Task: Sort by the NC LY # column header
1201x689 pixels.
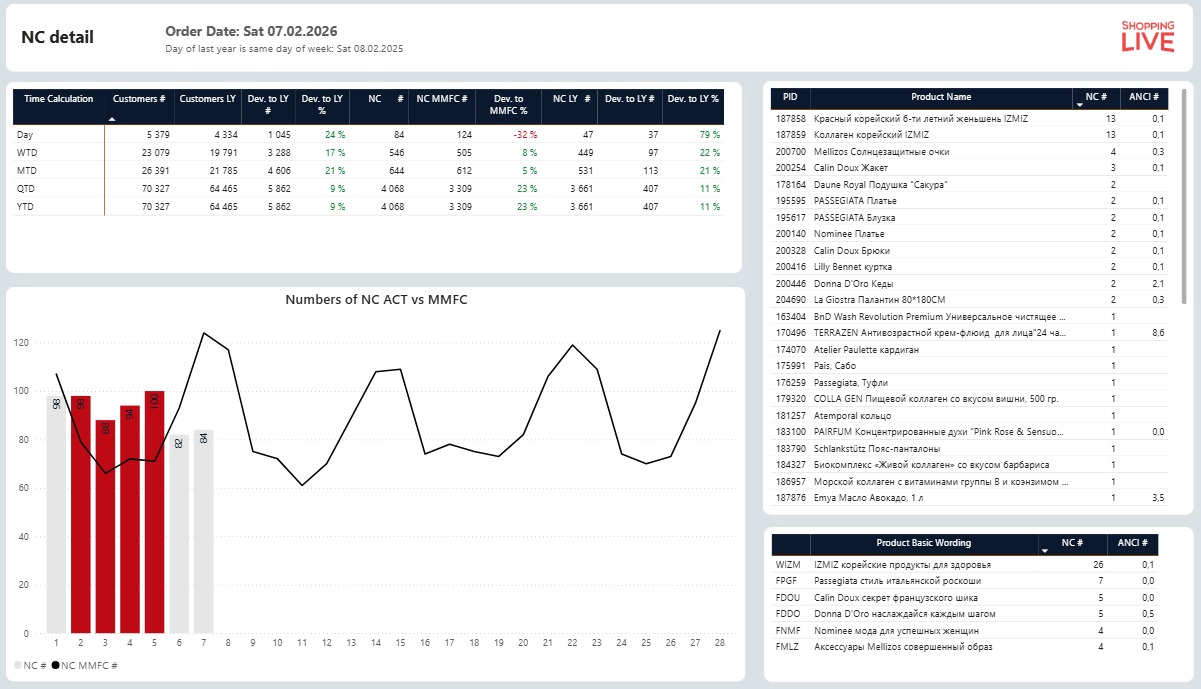Action: [571, 99]
